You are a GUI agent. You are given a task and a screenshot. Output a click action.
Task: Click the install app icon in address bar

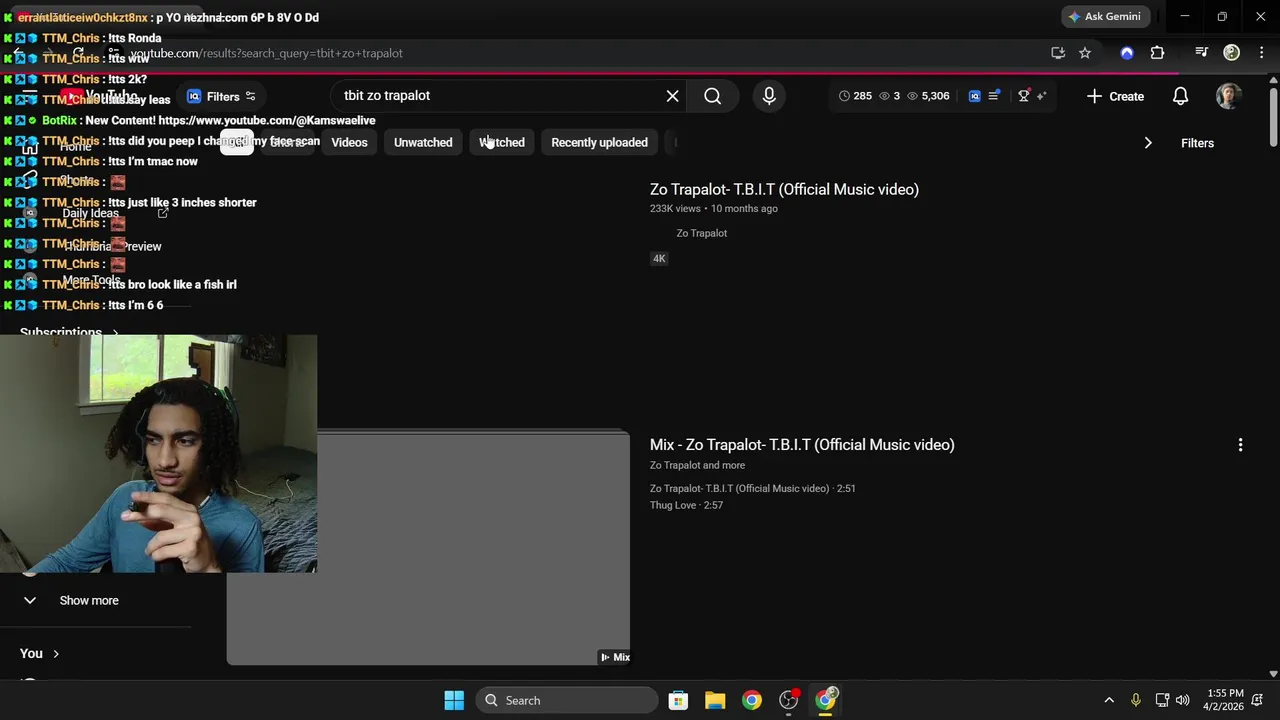[1058, 53]
